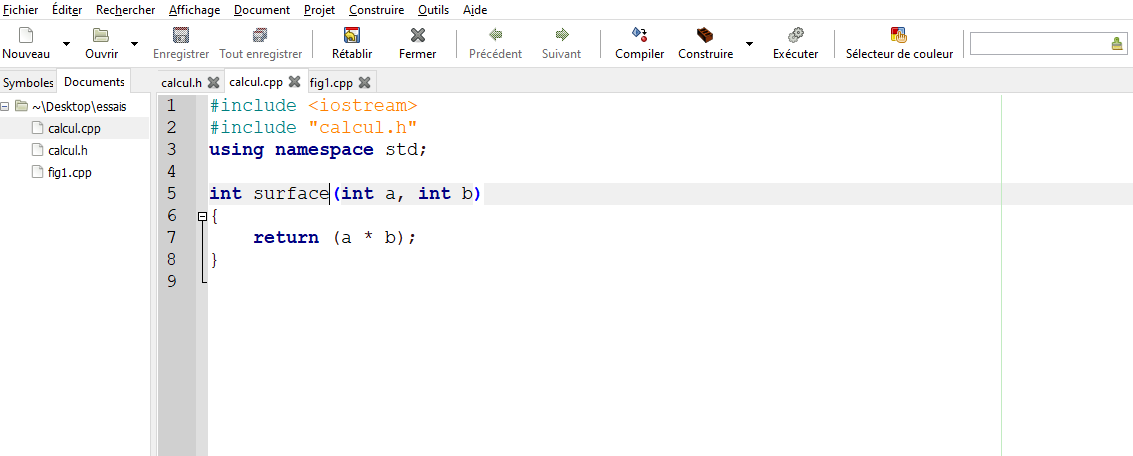This screenshot has height=456, width=1133.
Task: Select calcul.h in the documents list
Action: click(68, 150)
